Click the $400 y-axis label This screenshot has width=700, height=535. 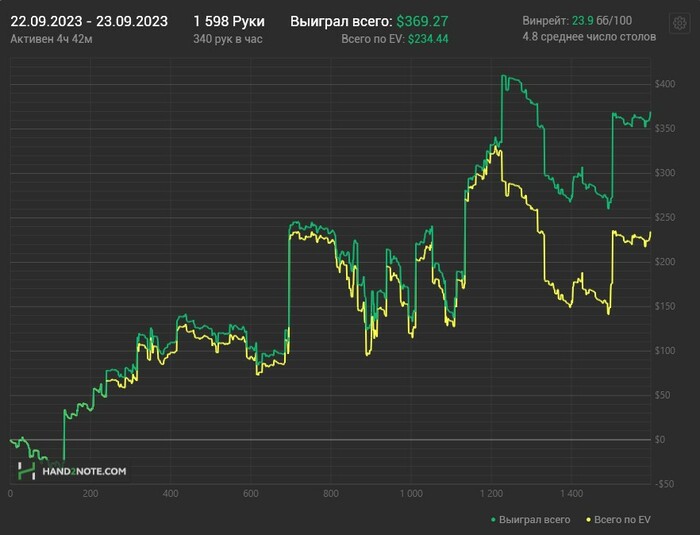(x=665, y=84)
